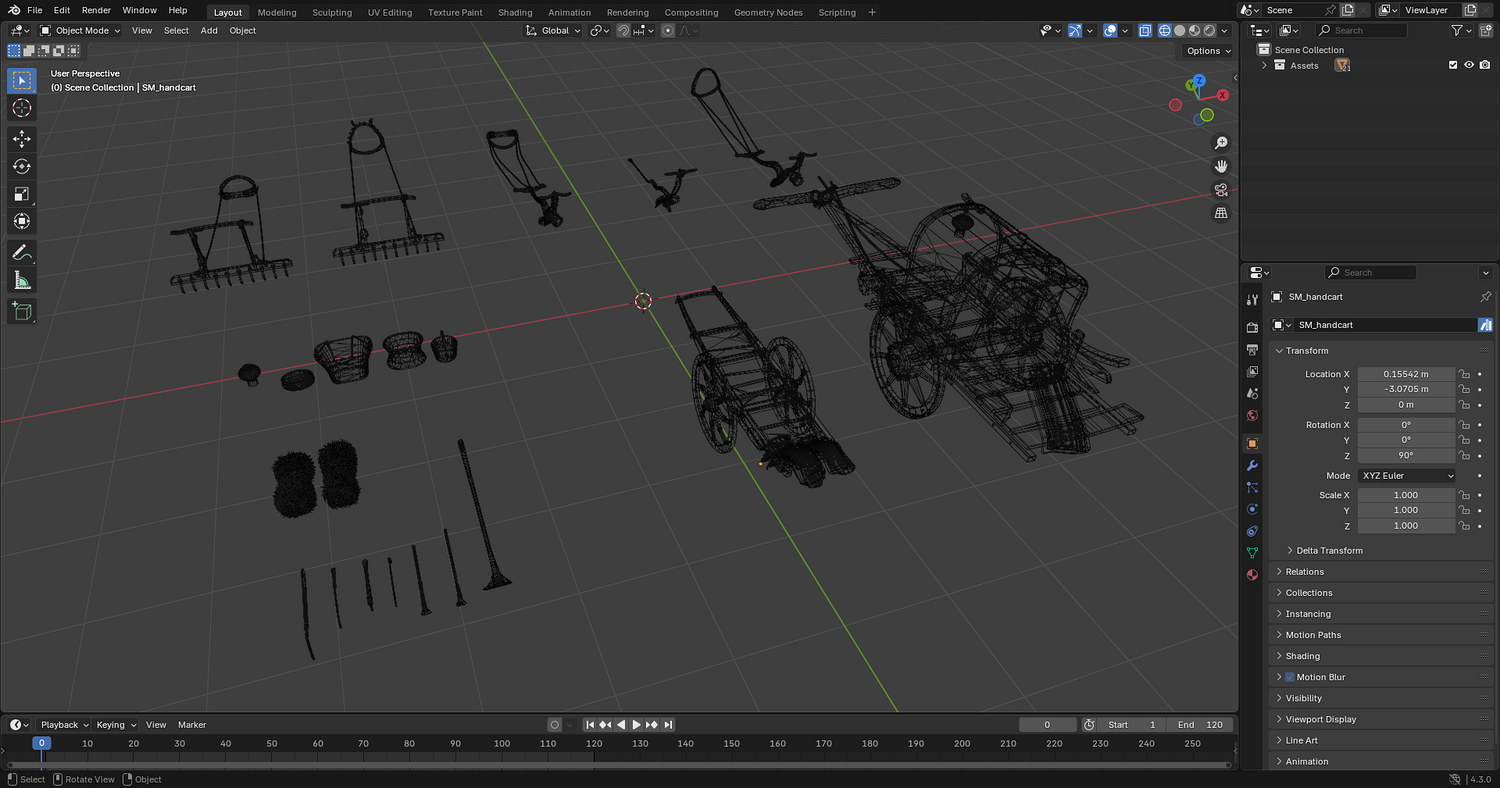Switch to orthographic grid view icon
Screen dimensions: 1500x788
[1221, 213]
